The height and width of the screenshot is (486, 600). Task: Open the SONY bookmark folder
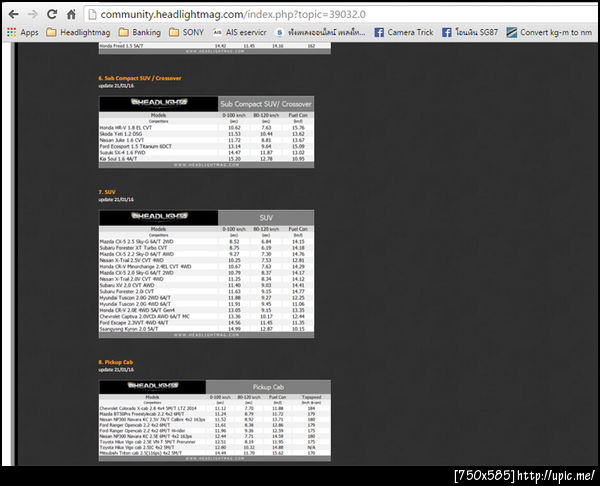[x=186, y=33]
